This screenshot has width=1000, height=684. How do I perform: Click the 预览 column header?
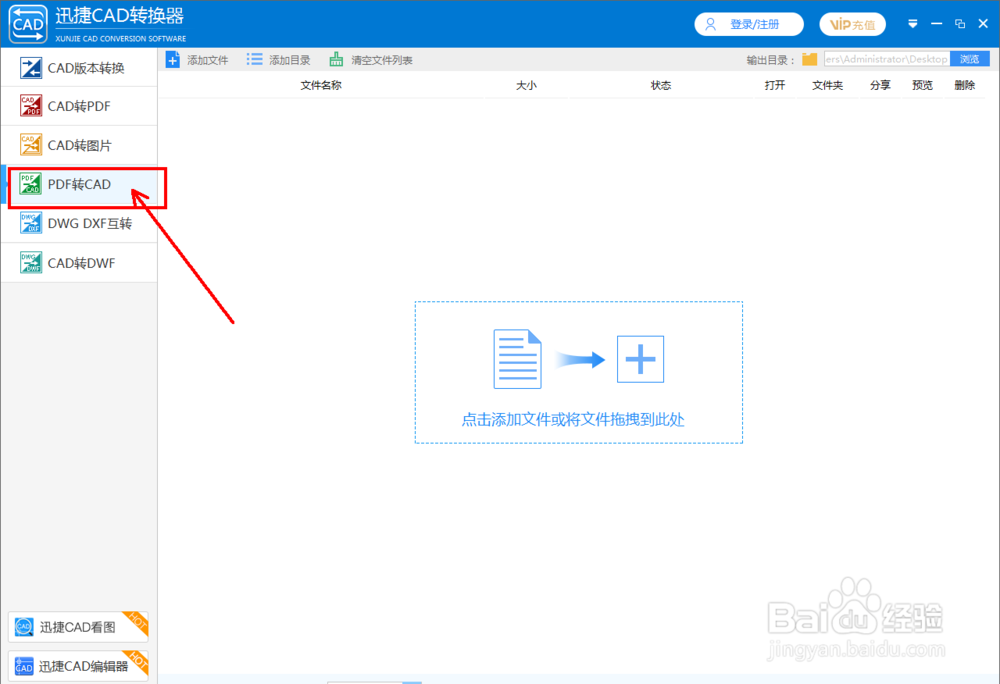[922, 85]
